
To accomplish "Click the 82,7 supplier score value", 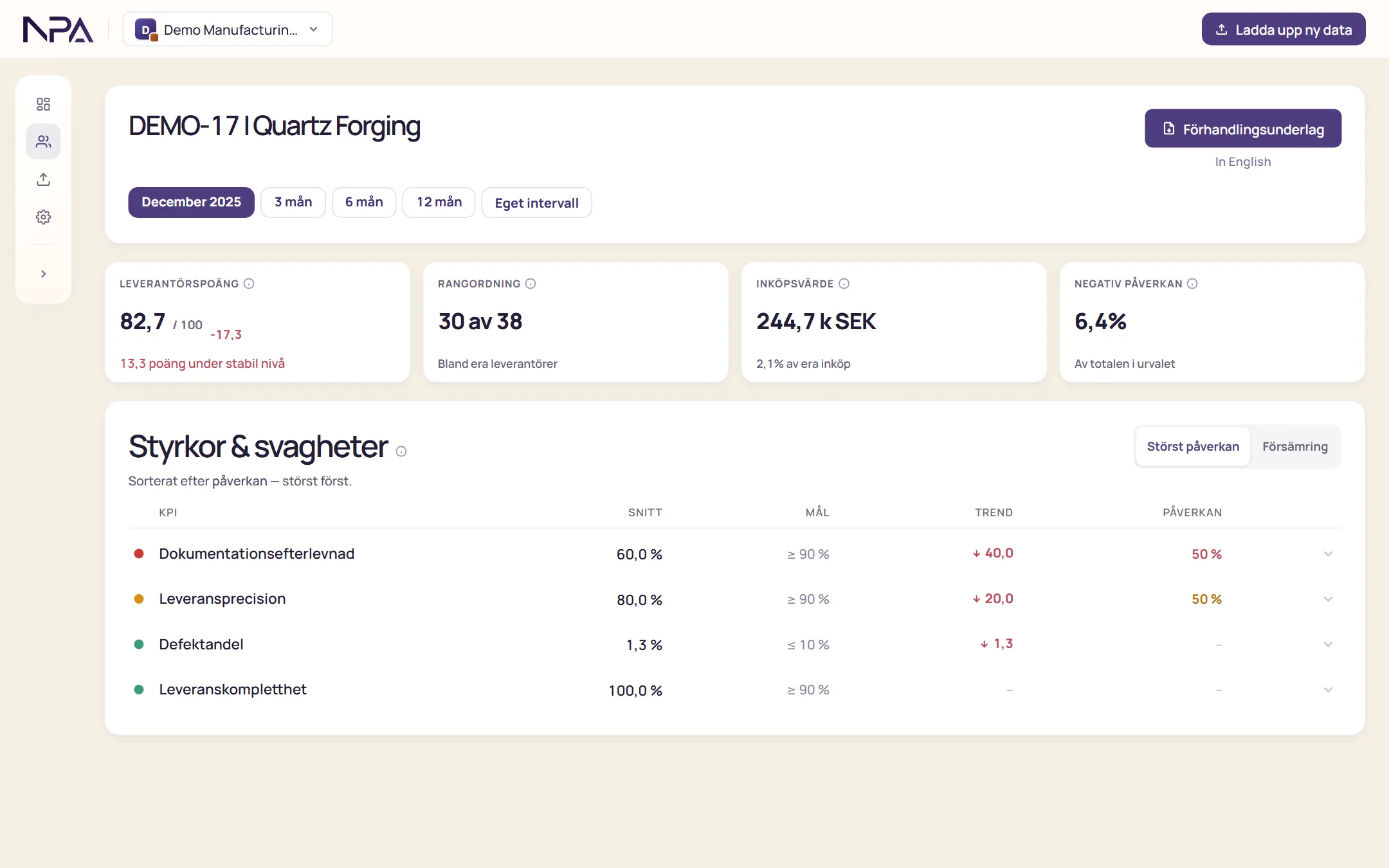I will [143, 321].
